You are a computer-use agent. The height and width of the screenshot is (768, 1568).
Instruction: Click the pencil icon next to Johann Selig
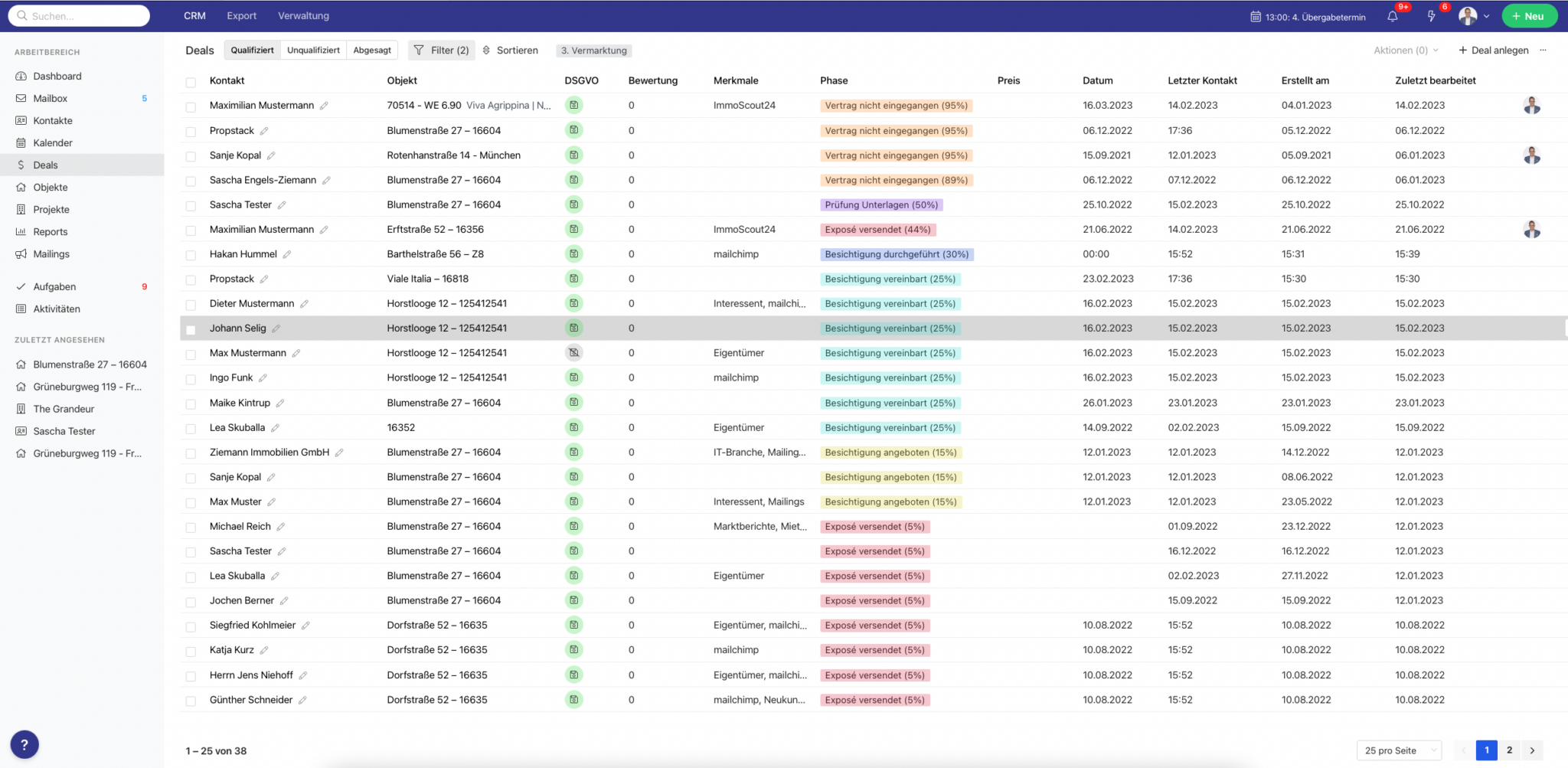276,328
